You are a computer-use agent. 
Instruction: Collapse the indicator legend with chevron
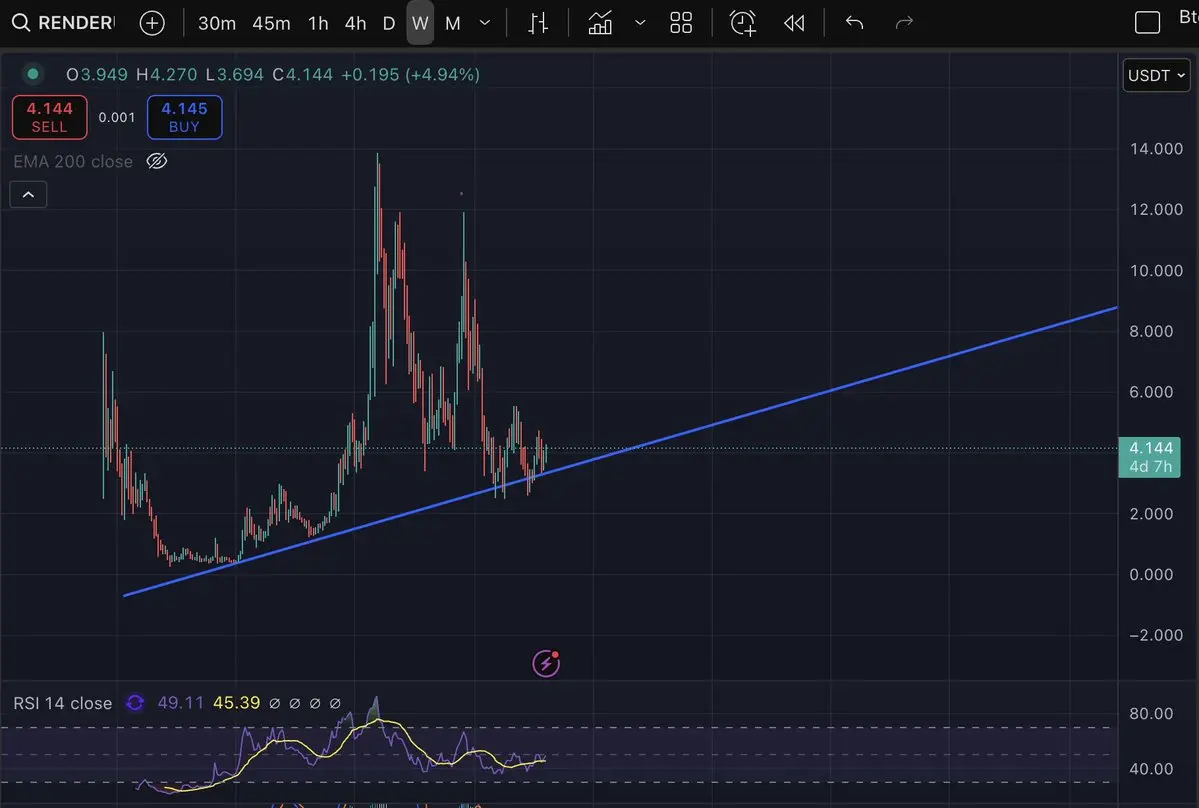pos(28,194)
